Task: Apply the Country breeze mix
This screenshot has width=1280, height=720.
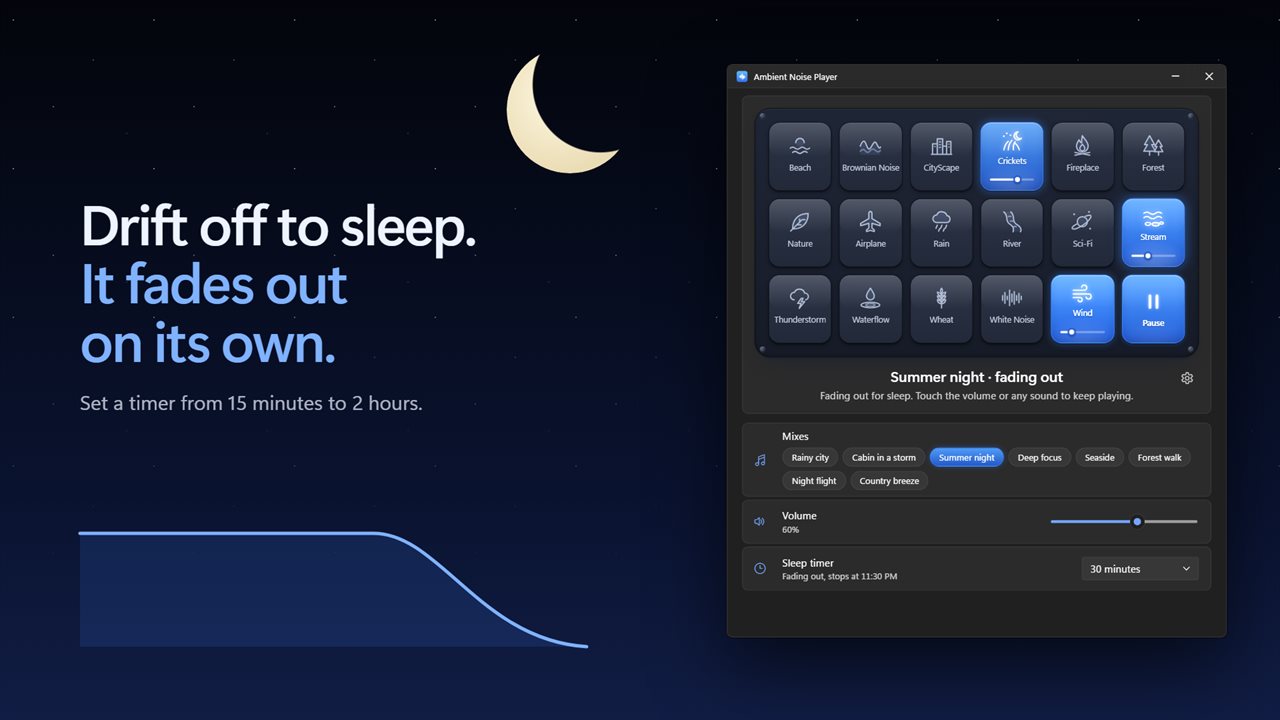Action: tap(889, 481)
